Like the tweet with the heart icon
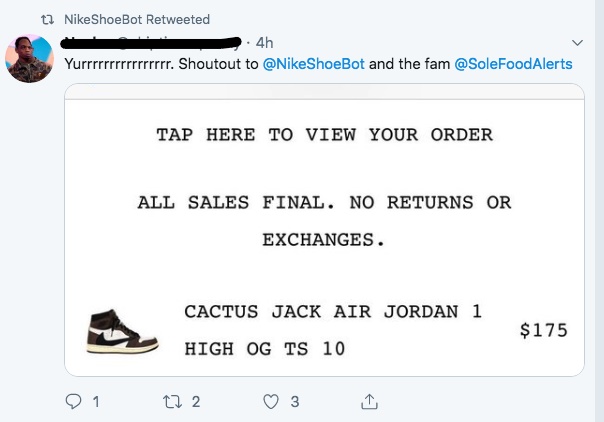 (x=270, y=402)
